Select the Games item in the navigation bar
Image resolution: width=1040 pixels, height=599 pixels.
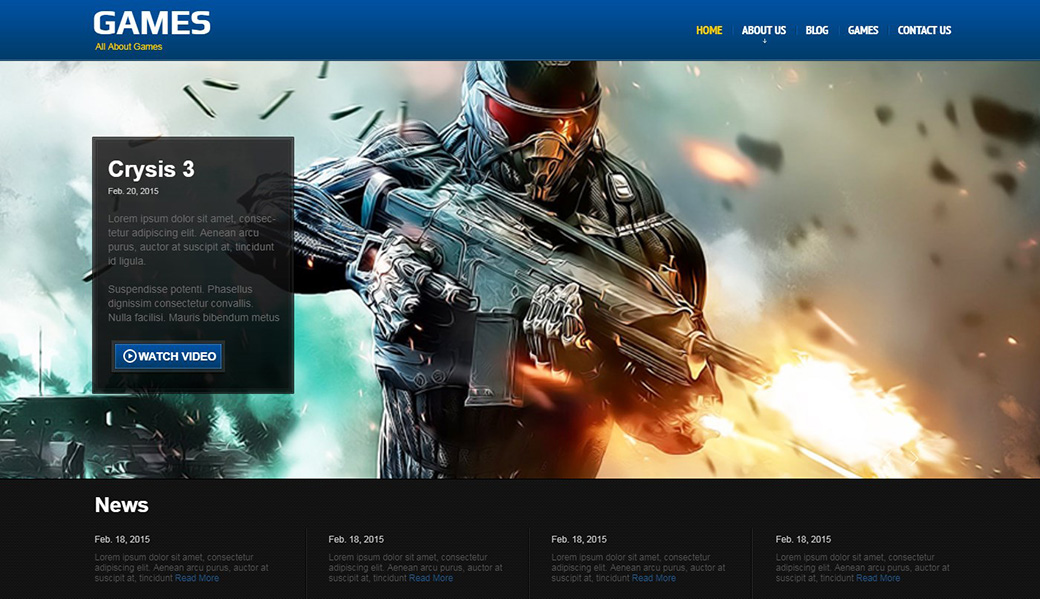(x=863, y=30)
